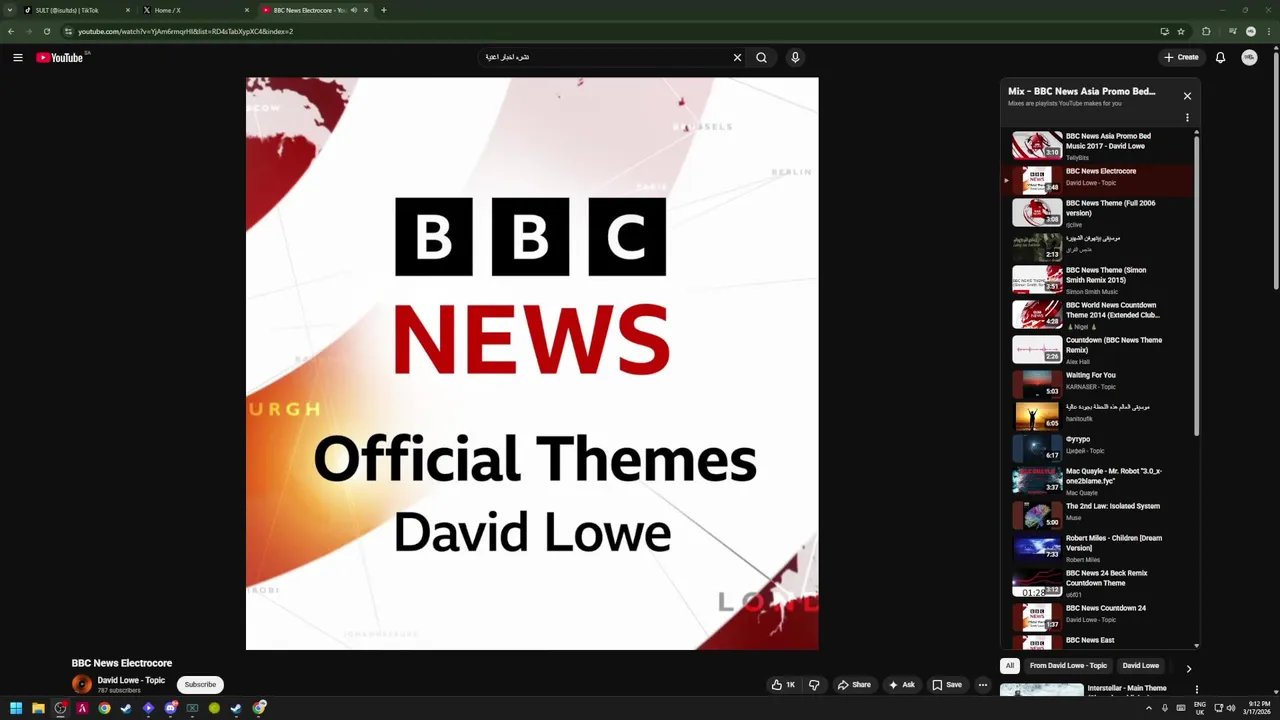Open the YouTube notifications bell
The width and height of the screenshot is (1280, 720).
1220,58
